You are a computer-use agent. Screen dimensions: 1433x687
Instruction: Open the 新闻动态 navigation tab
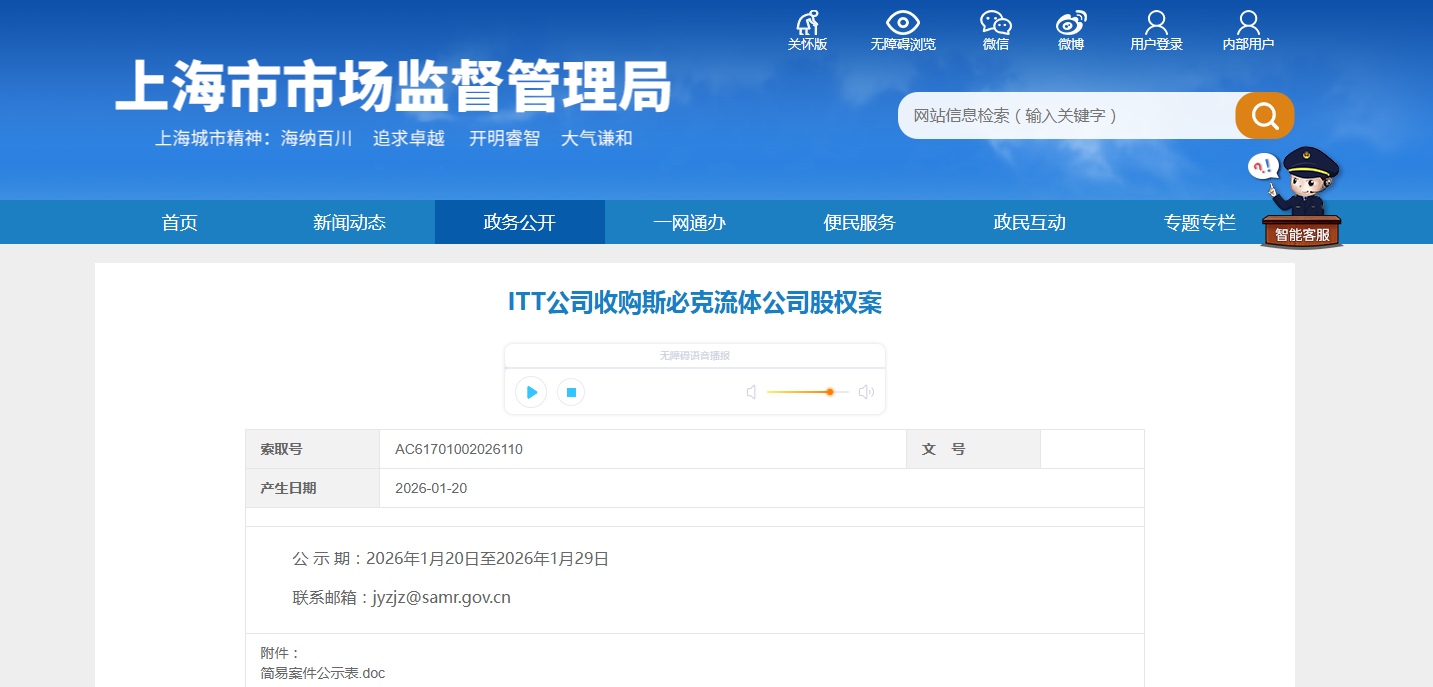click(350, 222)
